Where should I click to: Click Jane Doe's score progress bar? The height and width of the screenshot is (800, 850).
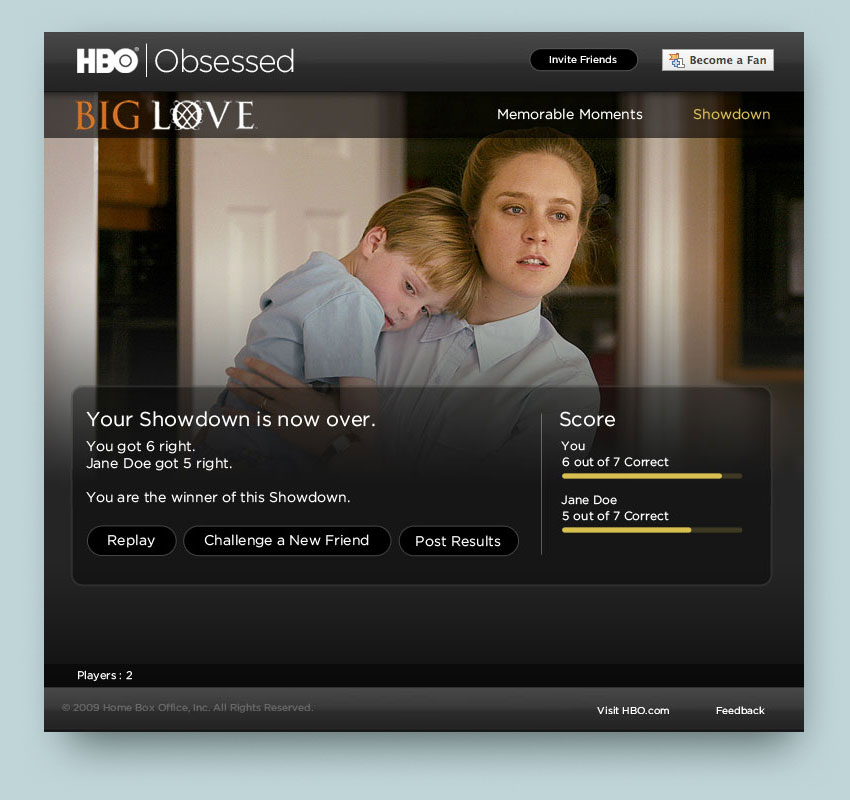click(652, 530)
